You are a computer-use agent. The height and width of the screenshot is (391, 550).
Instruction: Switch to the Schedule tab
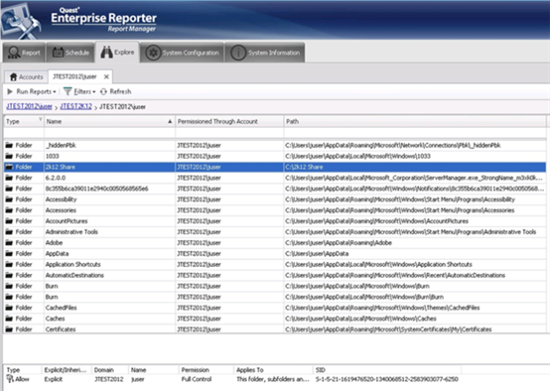pyautogui.click(x=70, y=53)
